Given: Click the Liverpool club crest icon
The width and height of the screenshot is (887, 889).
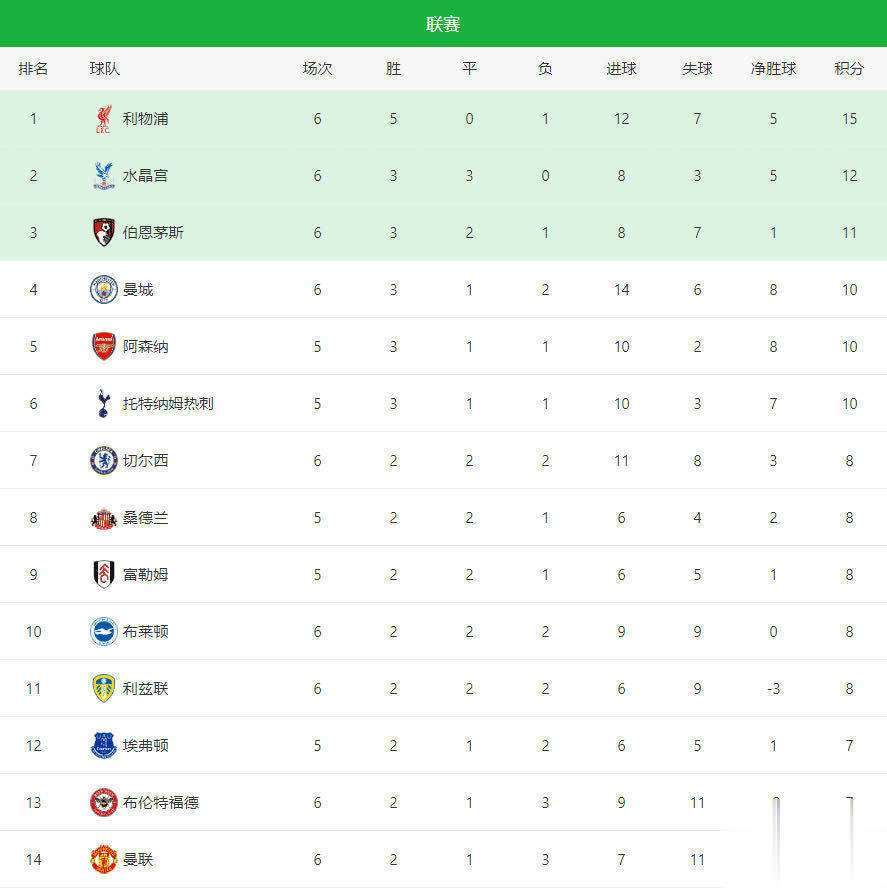Looking at the screenshot, I should click(x=103, y=119).
